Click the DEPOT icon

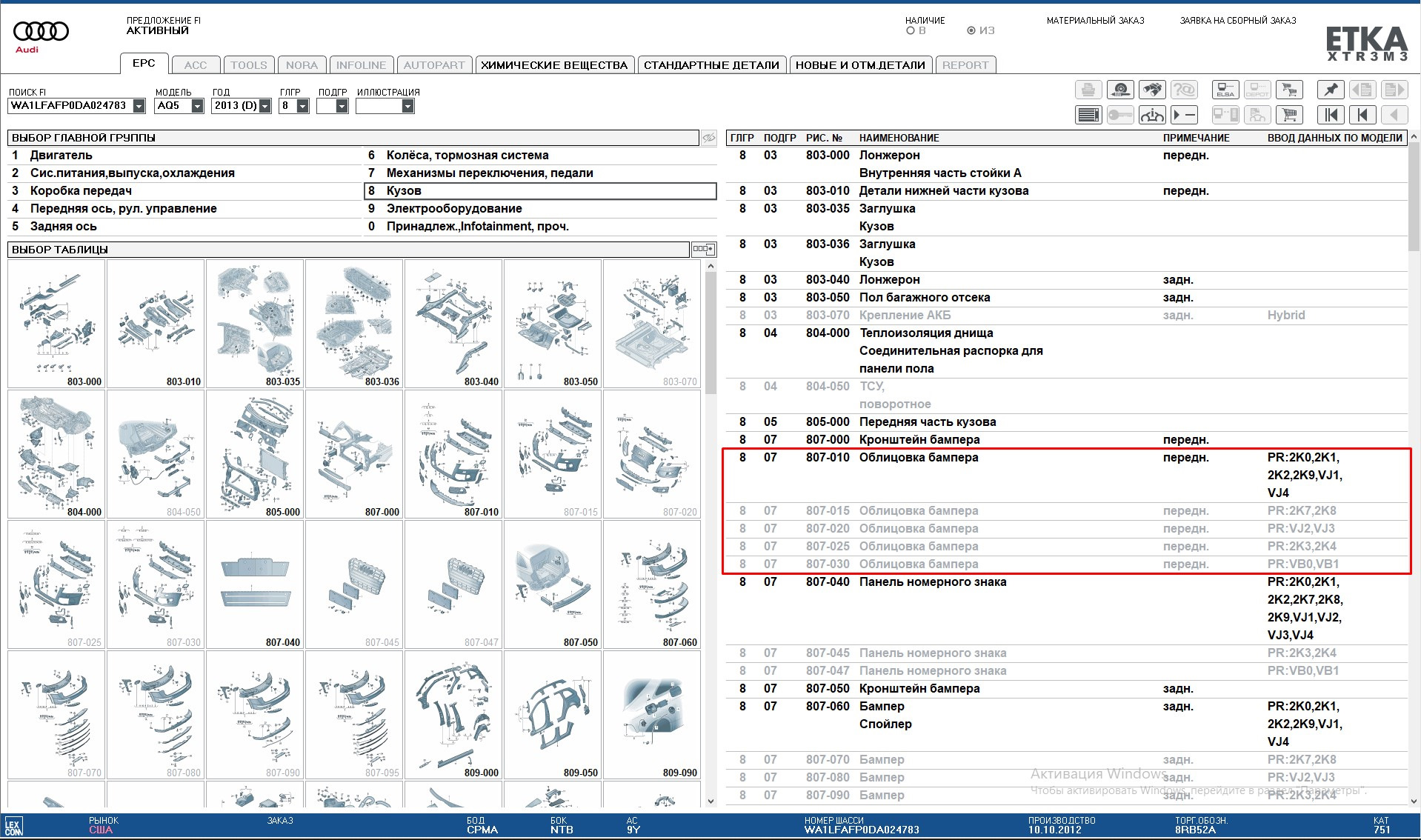(1257, 90)
